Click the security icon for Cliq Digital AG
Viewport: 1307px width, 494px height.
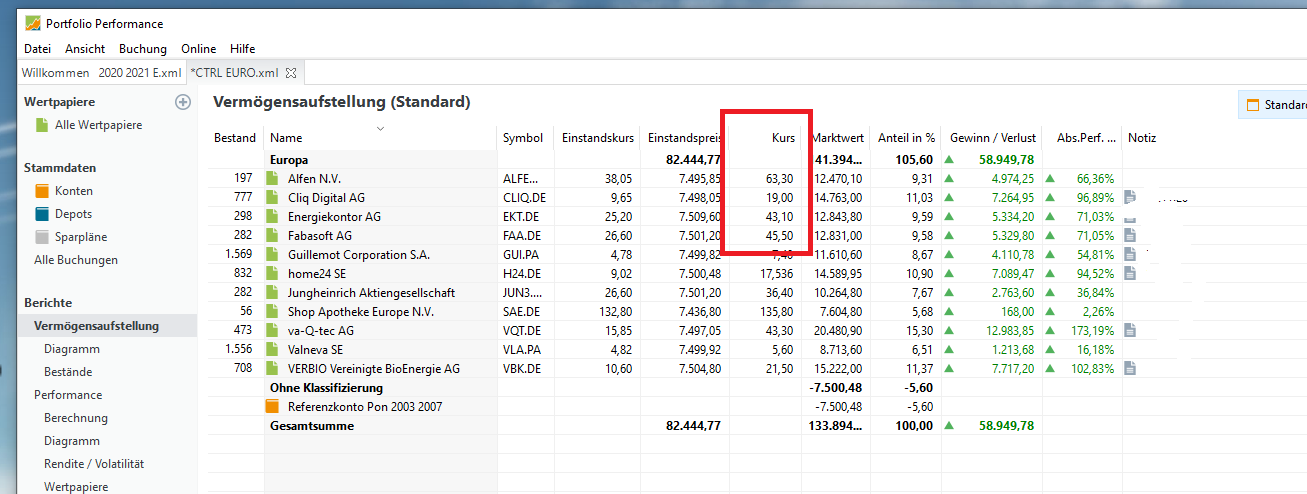(x=272, y=197)
